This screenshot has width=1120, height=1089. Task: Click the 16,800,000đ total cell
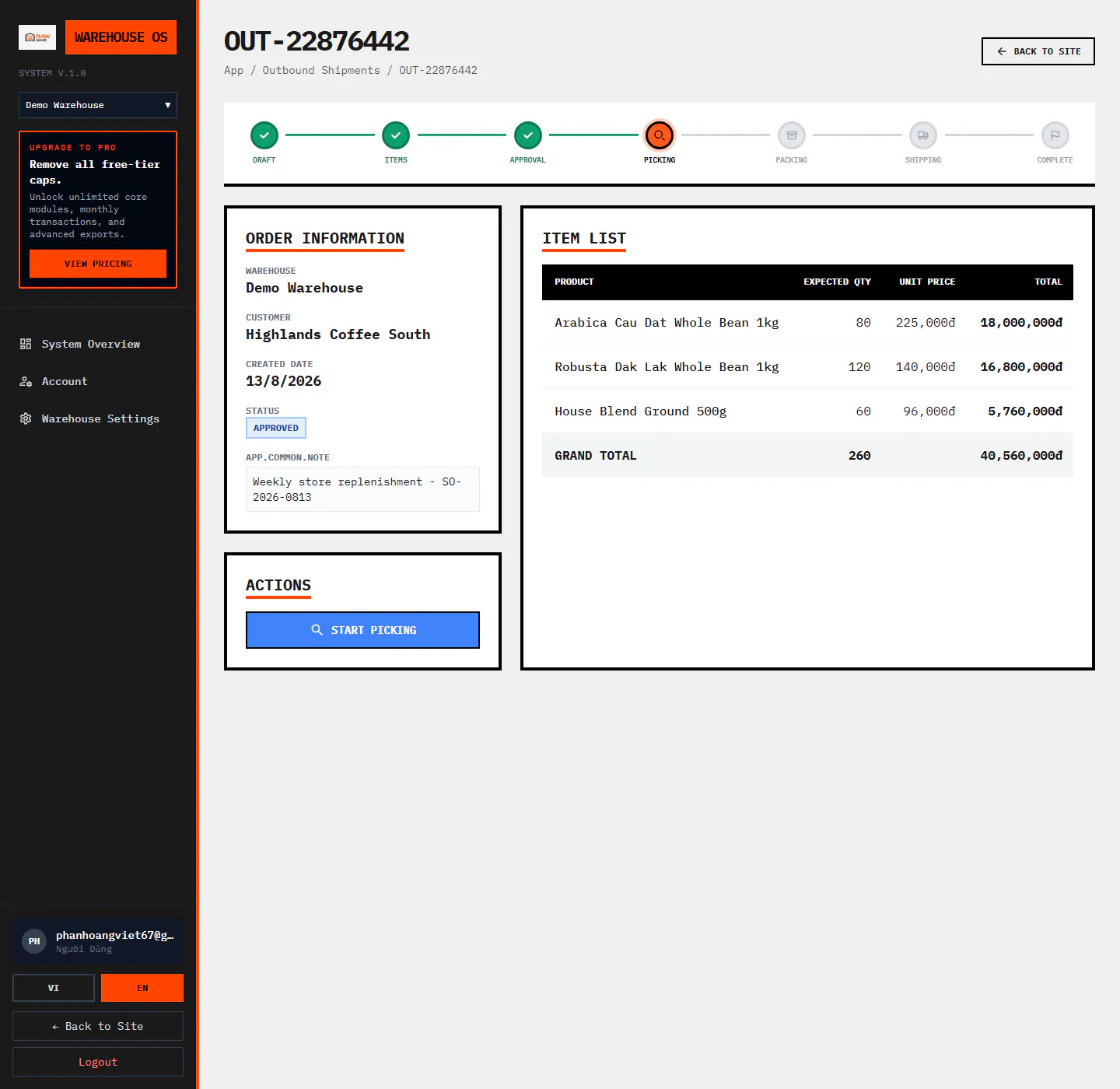point(1021,367)
